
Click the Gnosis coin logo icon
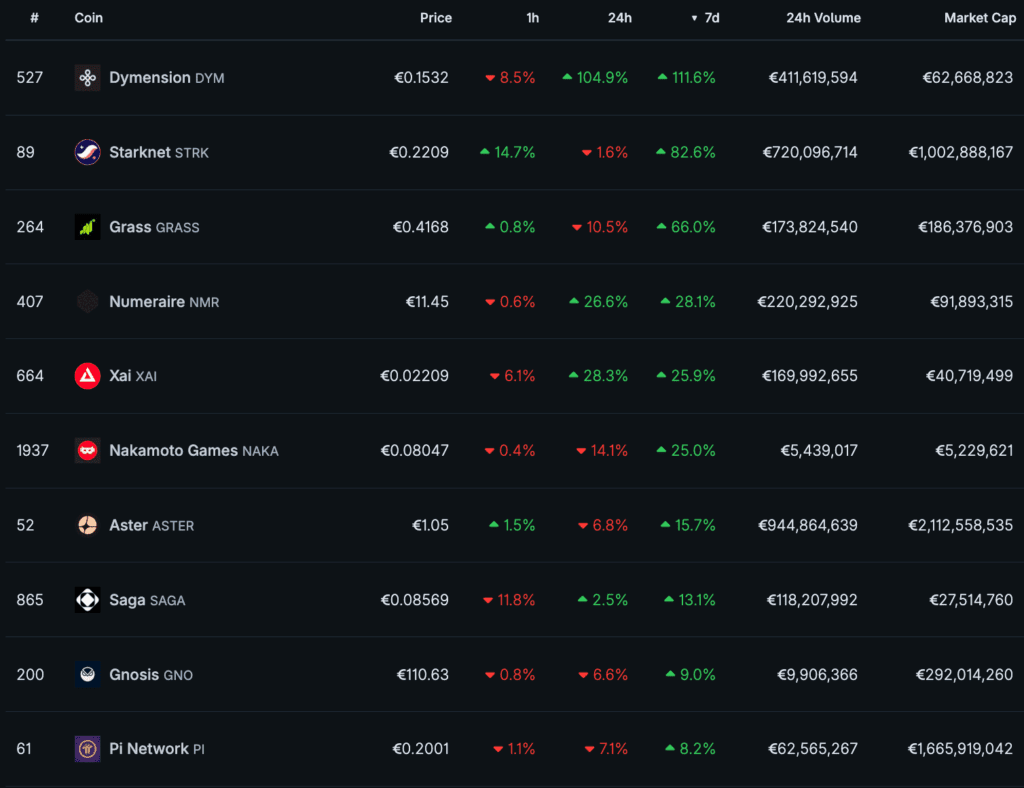(87, 675)
